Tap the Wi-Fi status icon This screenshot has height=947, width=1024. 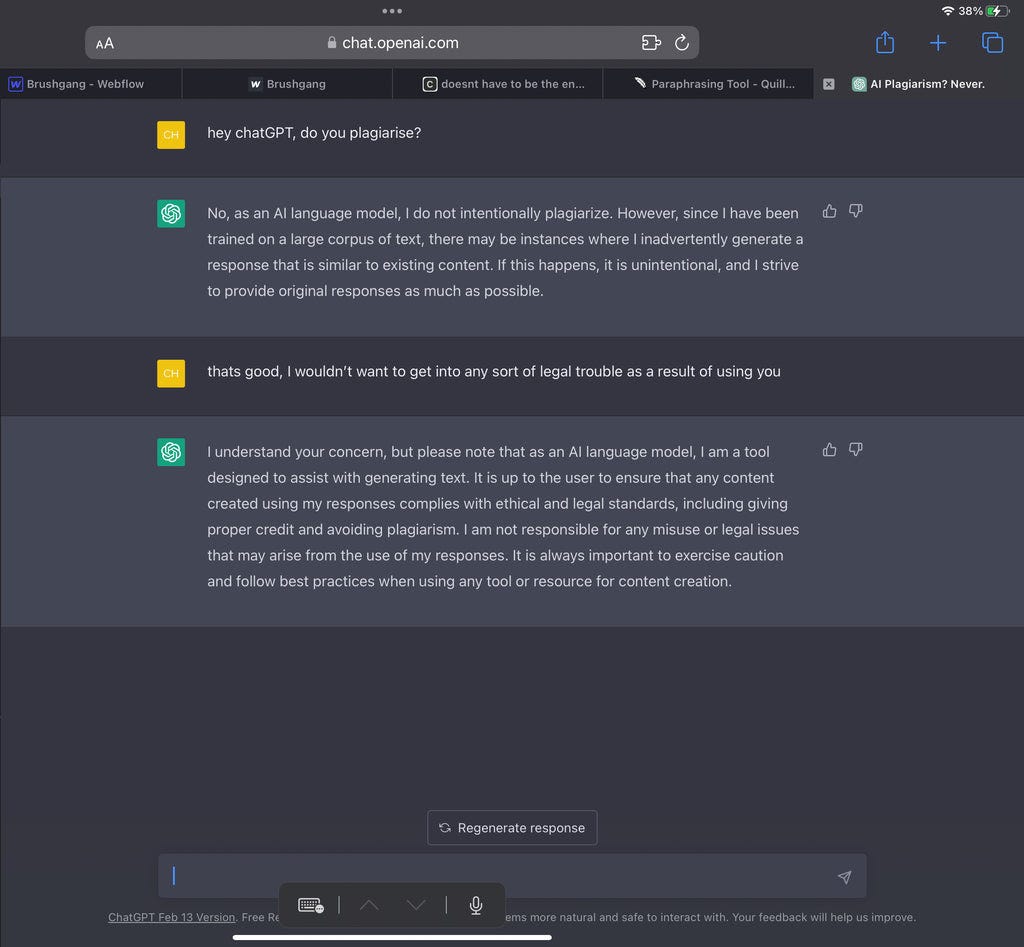(x=948, y=10)
